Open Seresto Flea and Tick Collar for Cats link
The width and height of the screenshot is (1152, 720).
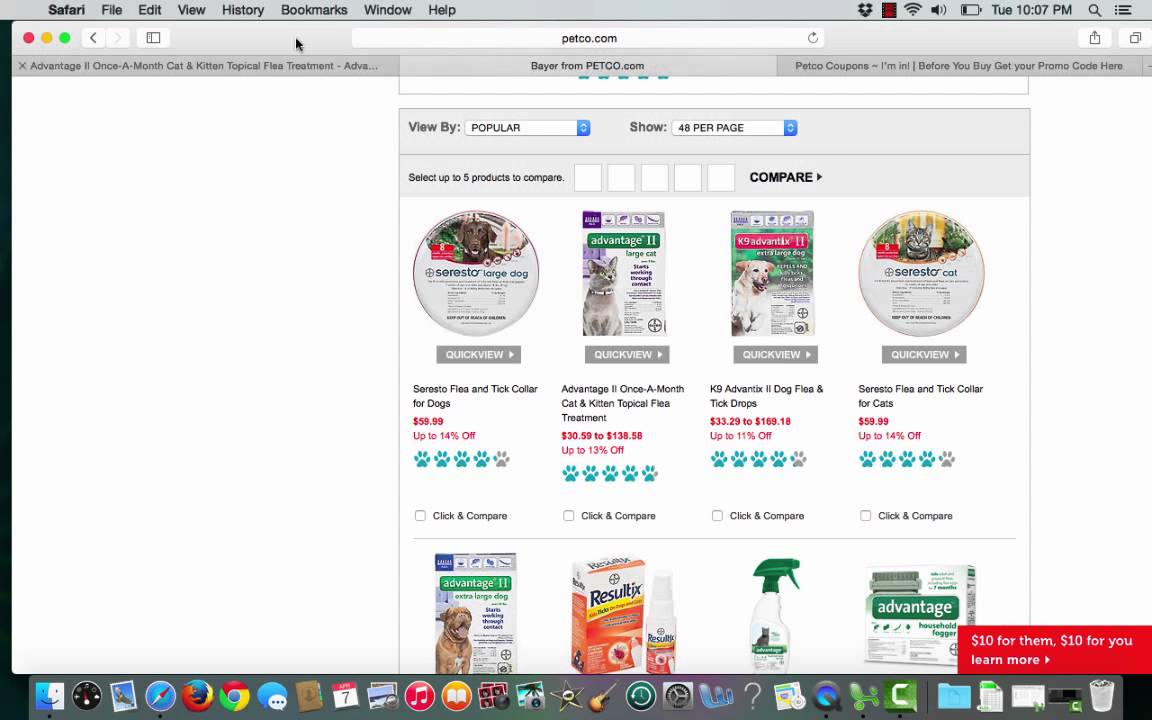(921, 396)
